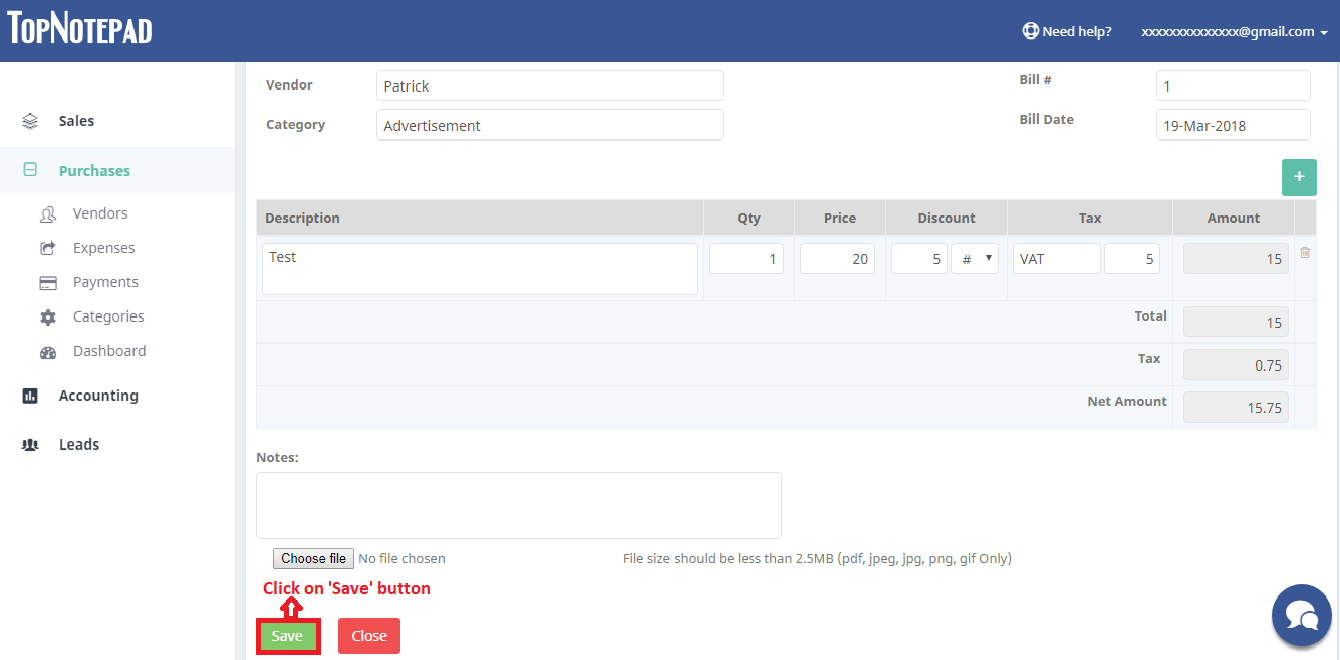Click the Categories gear icon
1340x660 pixels.
coord(48,317)
